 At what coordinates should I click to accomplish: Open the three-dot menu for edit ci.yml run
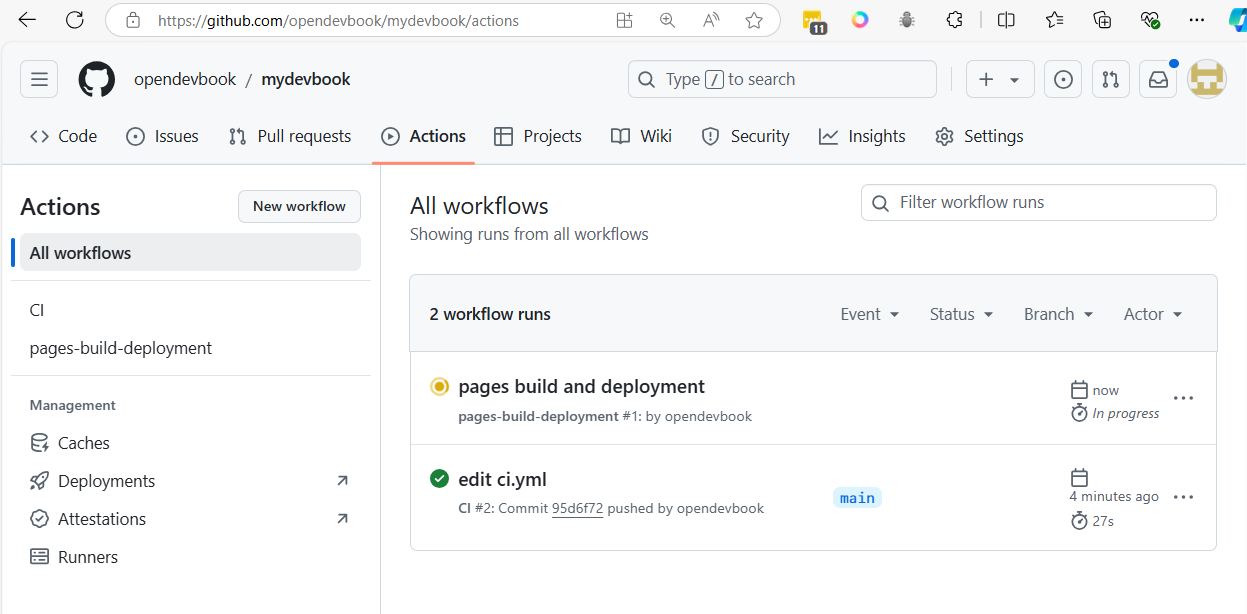tap(1183, 497)
